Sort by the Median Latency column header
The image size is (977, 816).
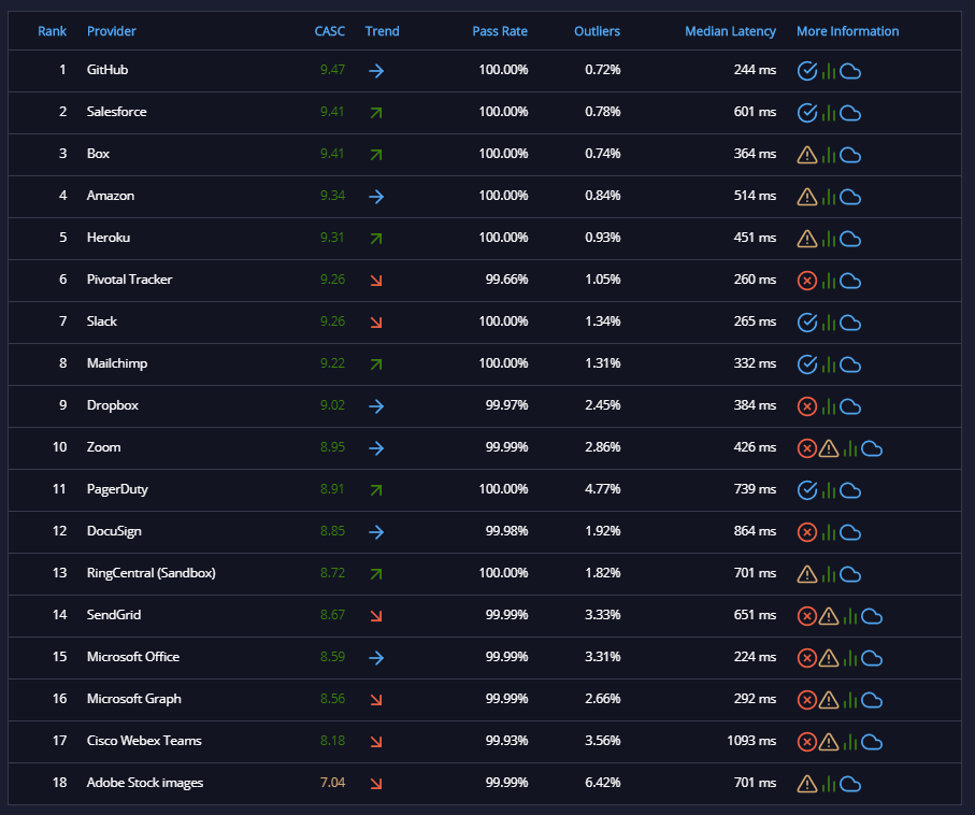tap(730, 31)
